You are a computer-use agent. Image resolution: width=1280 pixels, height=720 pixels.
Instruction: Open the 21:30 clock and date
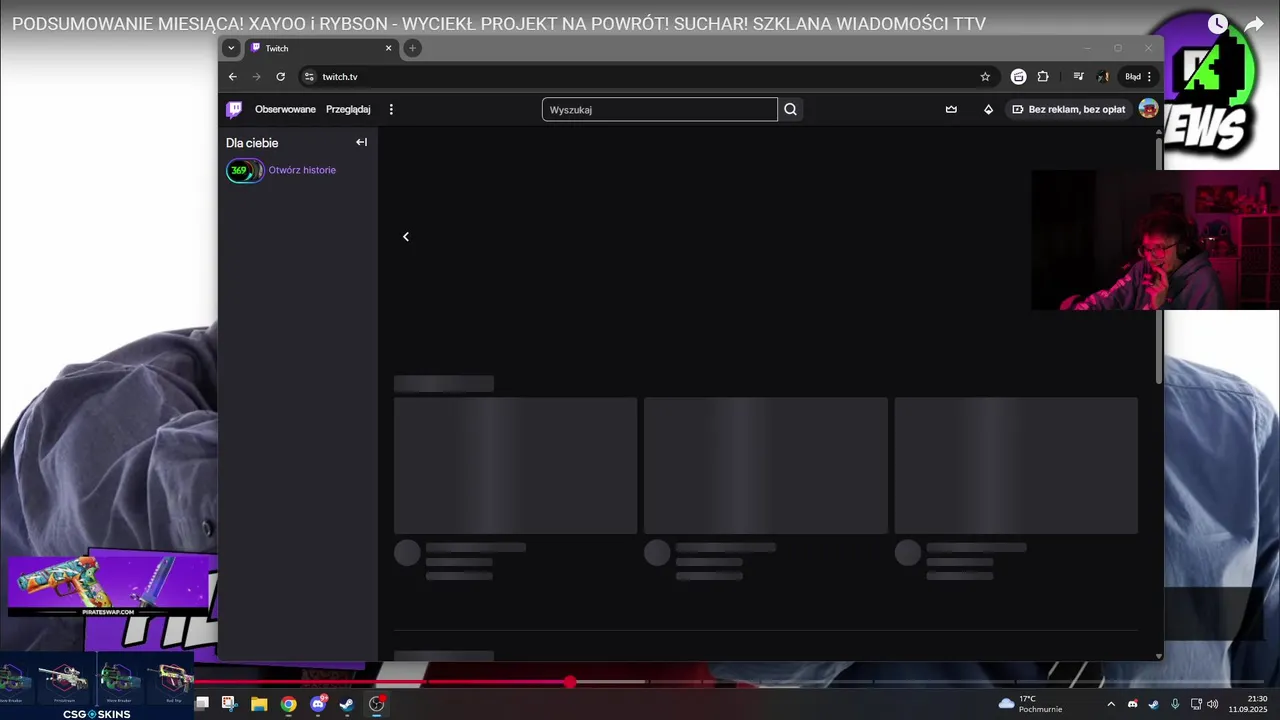[1248, 704]
